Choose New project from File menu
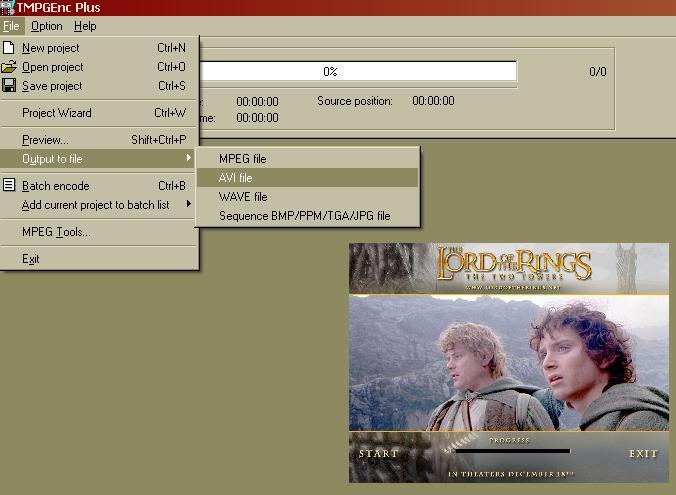 click(99, 48)
